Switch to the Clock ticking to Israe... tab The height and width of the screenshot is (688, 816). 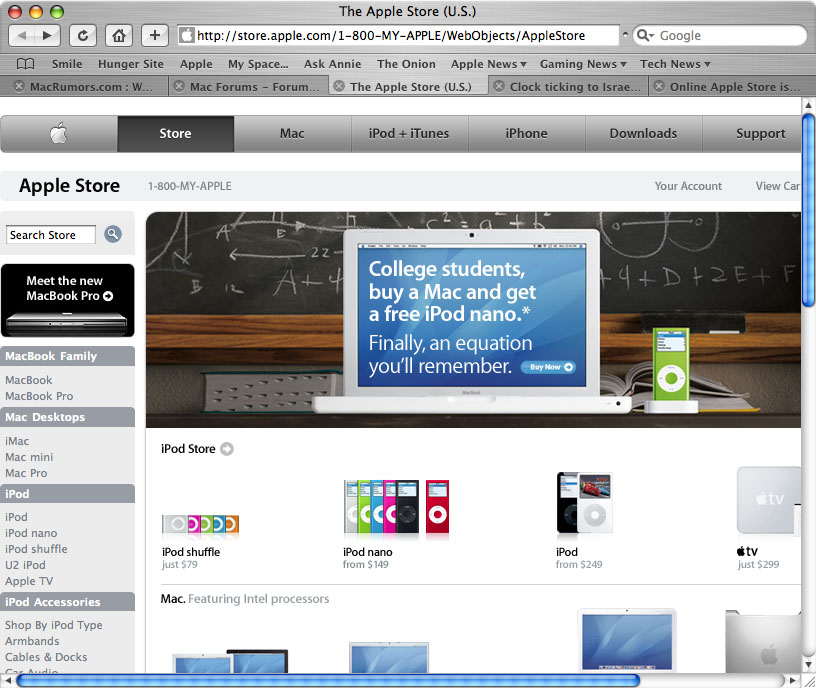pyautogui.click(x=575, y=86)
